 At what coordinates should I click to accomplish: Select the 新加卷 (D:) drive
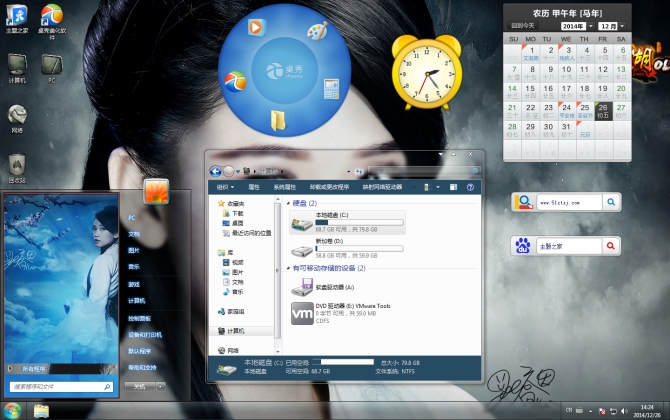347,248
